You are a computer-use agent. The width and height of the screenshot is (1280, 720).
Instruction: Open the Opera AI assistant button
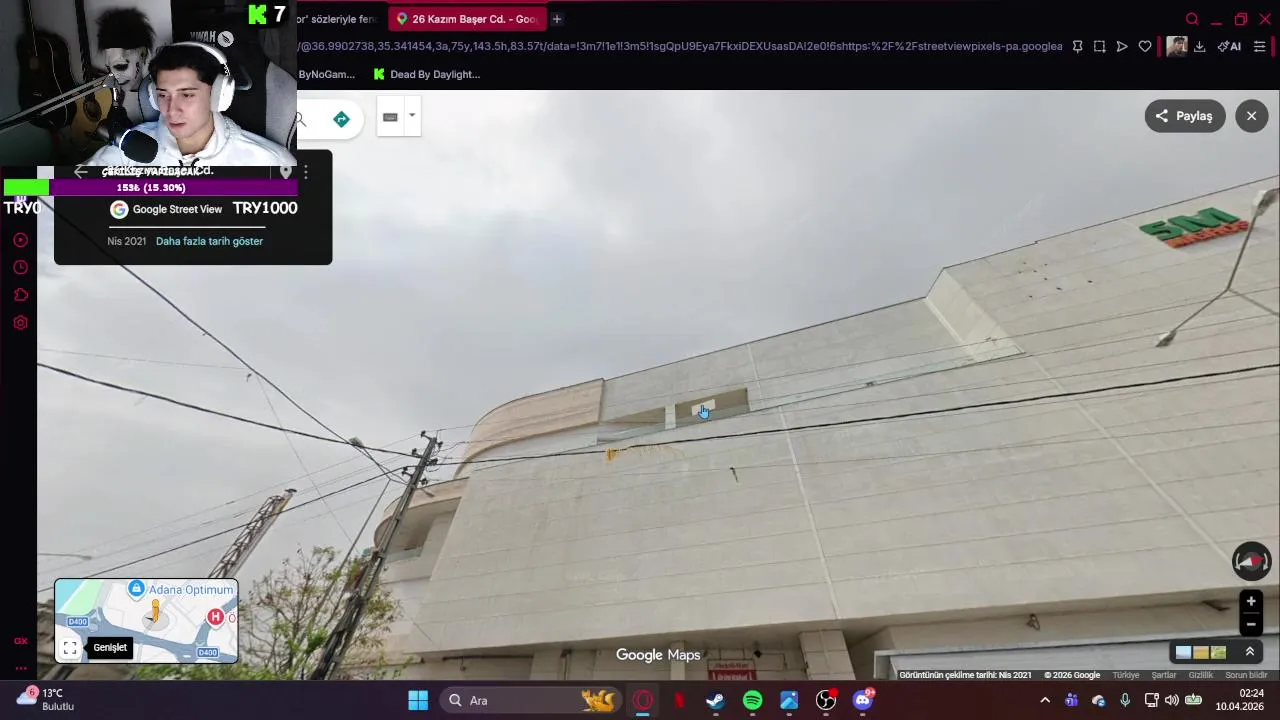tap(1229, 46)
